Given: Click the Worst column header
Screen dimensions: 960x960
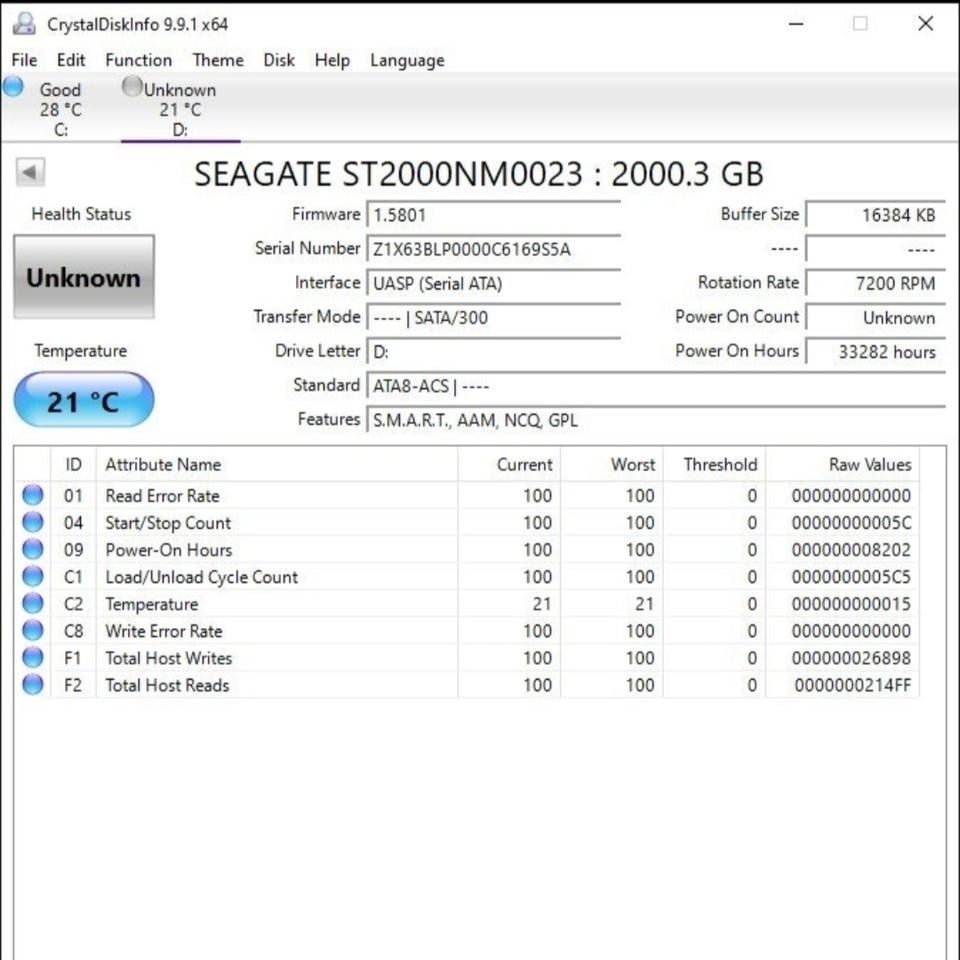Looking at the screenshot, I should [x=612, y=464].
